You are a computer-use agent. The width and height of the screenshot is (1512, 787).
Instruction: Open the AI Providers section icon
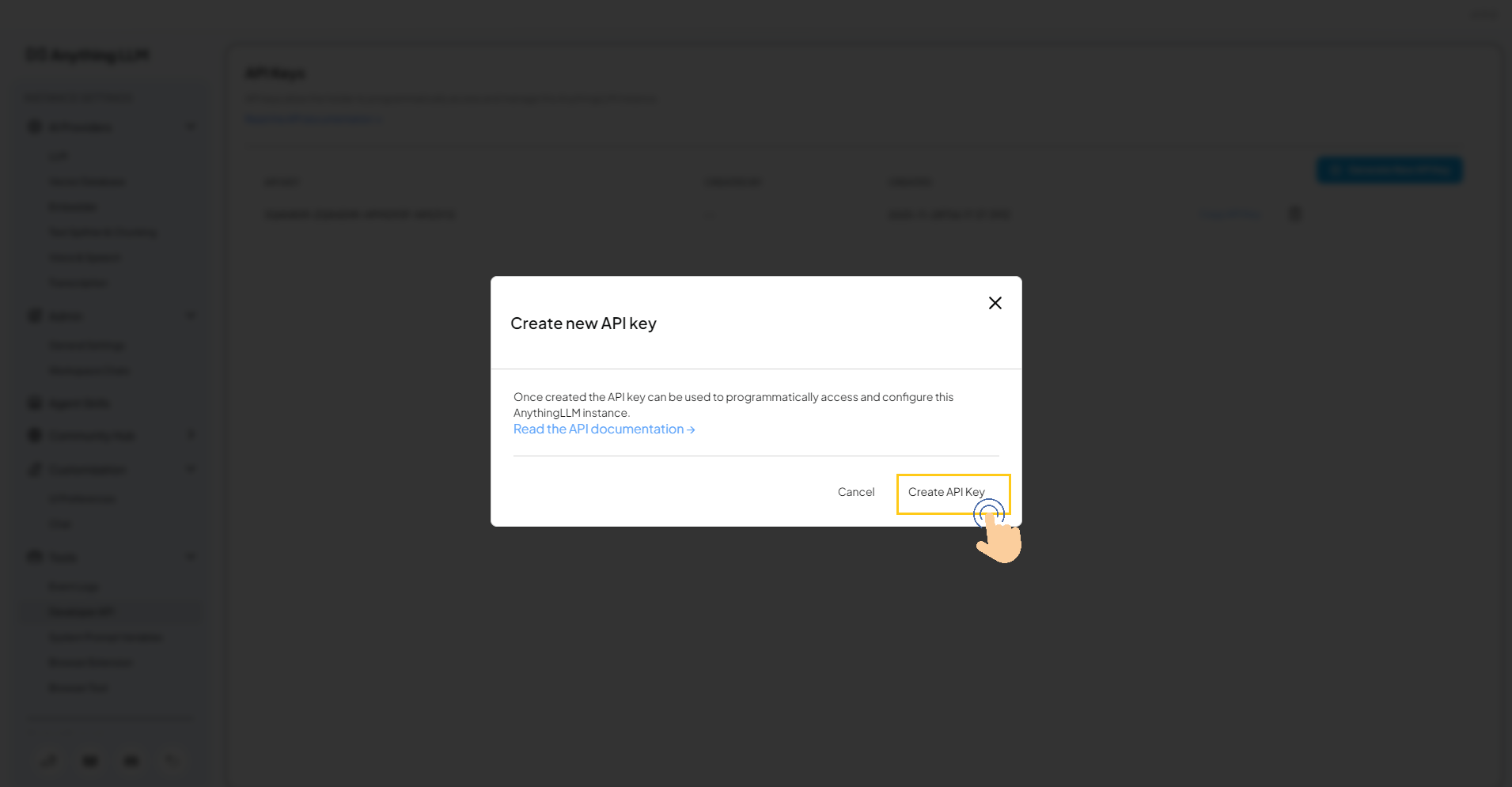34,127
